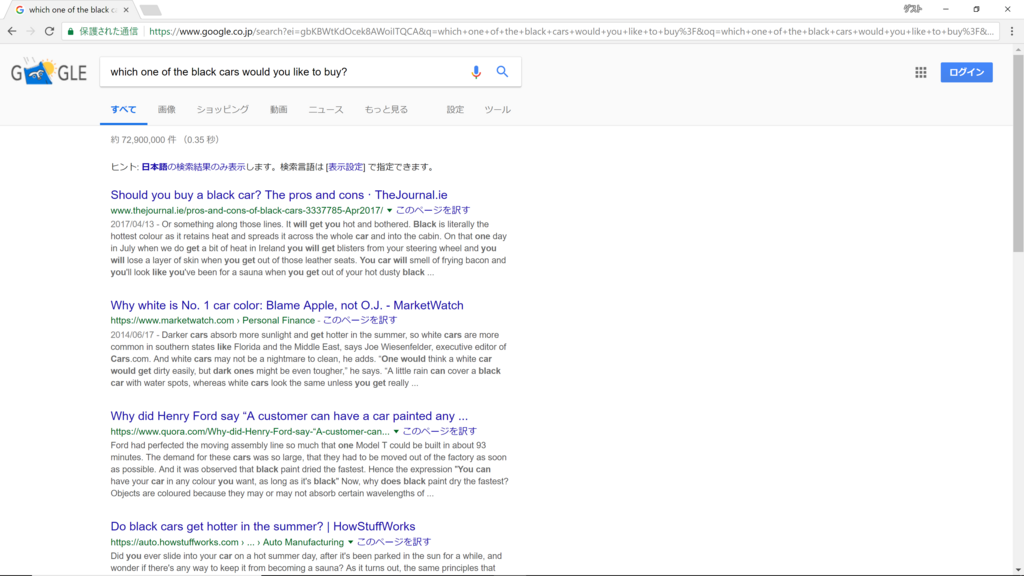Select the すべて results tab
This screenshot has width=1024, height=576.
click(123, 110)
